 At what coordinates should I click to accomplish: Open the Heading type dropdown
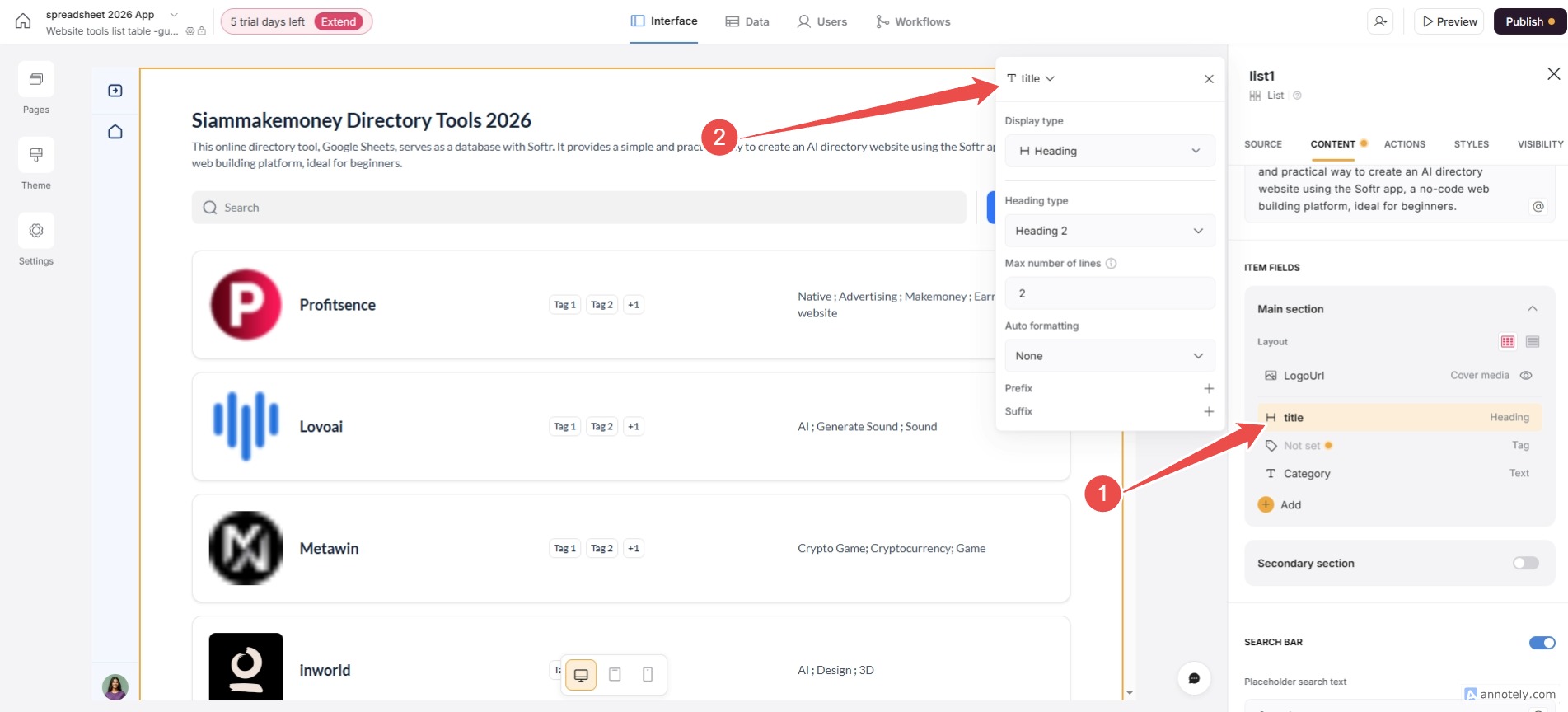1109,231
